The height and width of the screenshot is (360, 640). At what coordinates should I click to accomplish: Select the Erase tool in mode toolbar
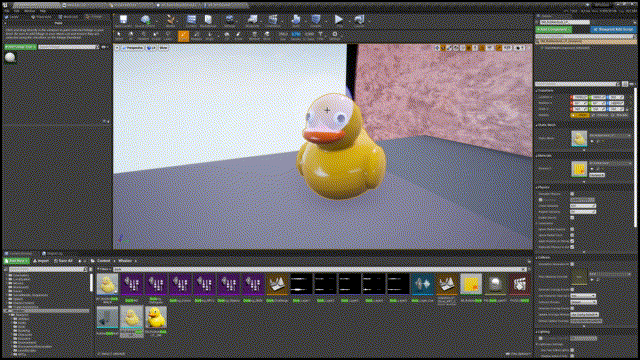[238, 36]
